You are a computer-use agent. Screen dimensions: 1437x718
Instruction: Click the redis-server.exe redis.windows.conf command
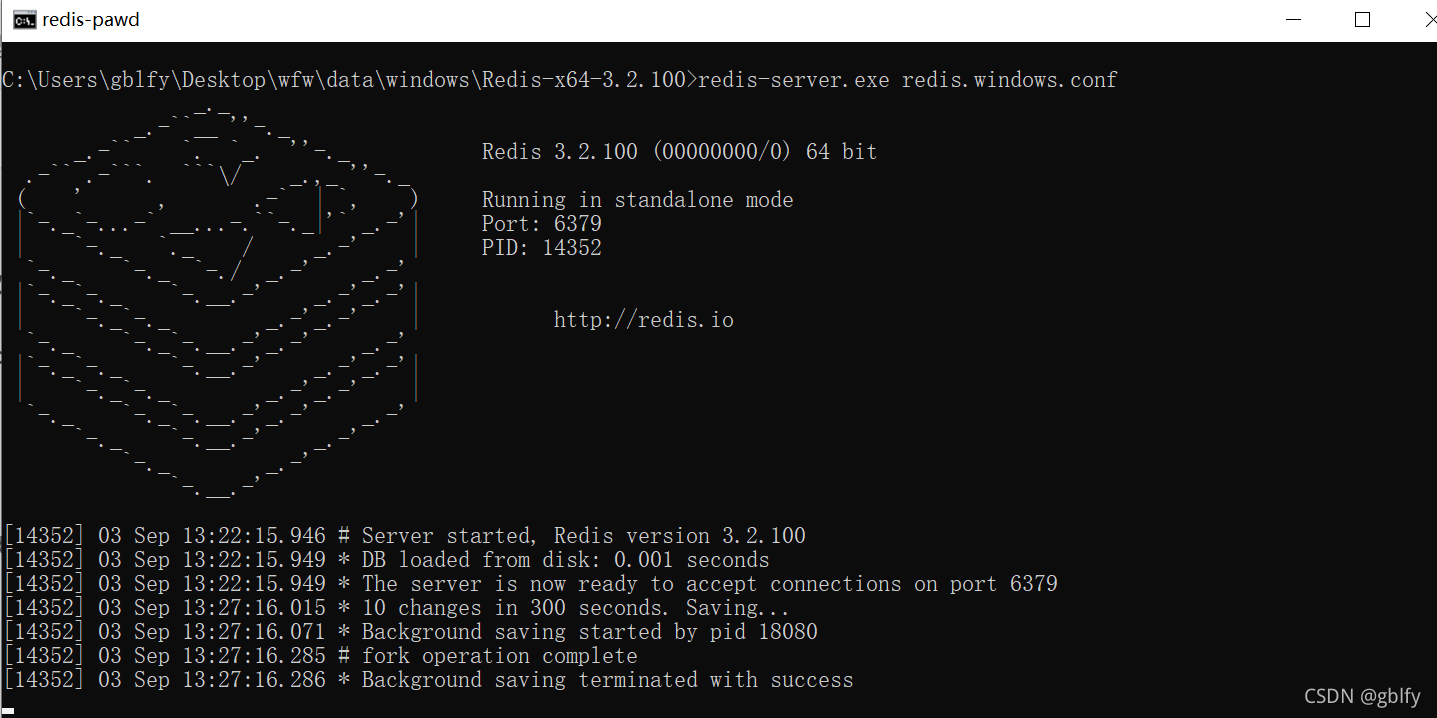click(907, 80)
